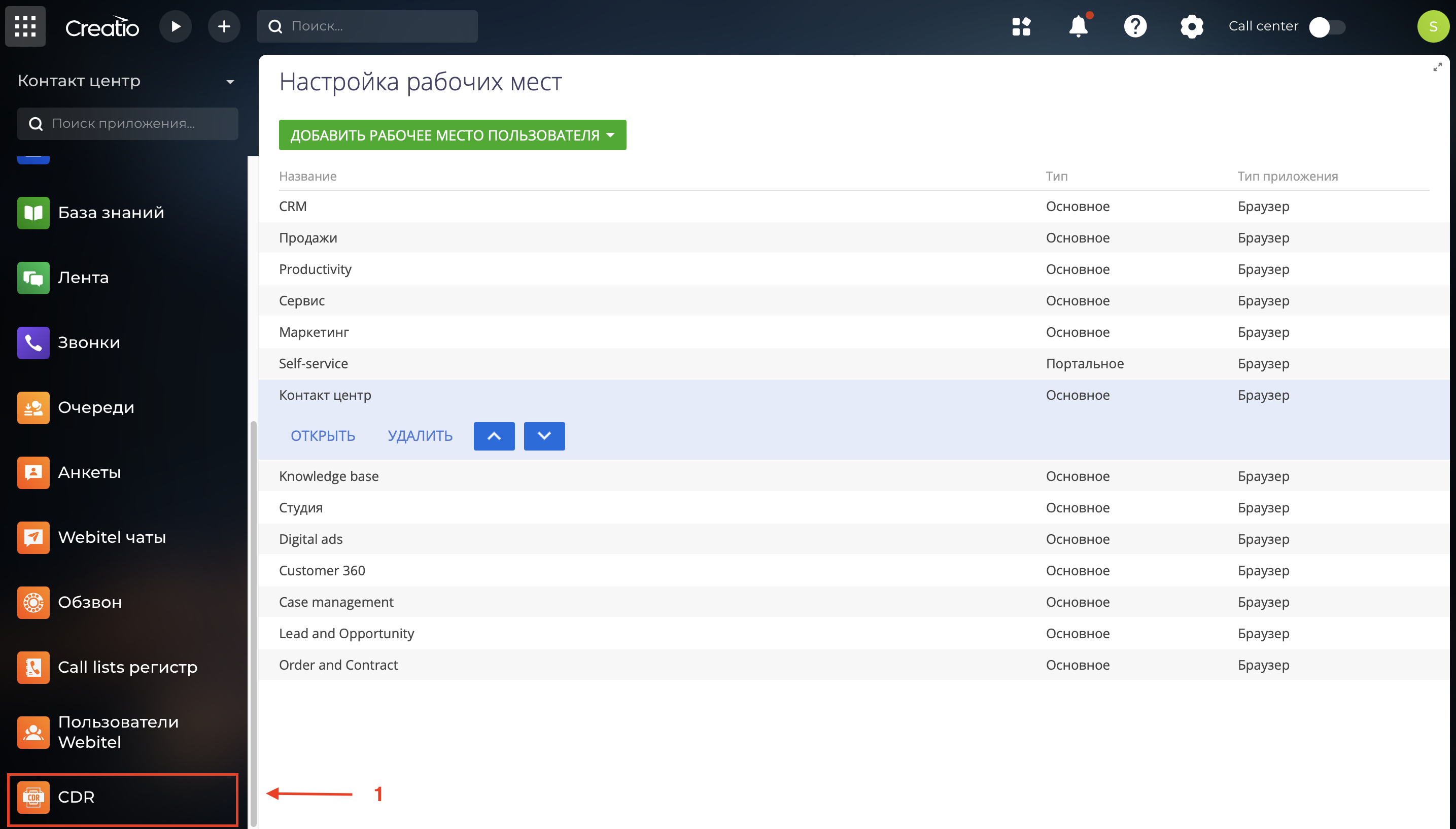Select the CRM workplace row
Image resolution: width=1456 pixels, height=829 pixels.
pyautogui.click(x=854, y=206)
